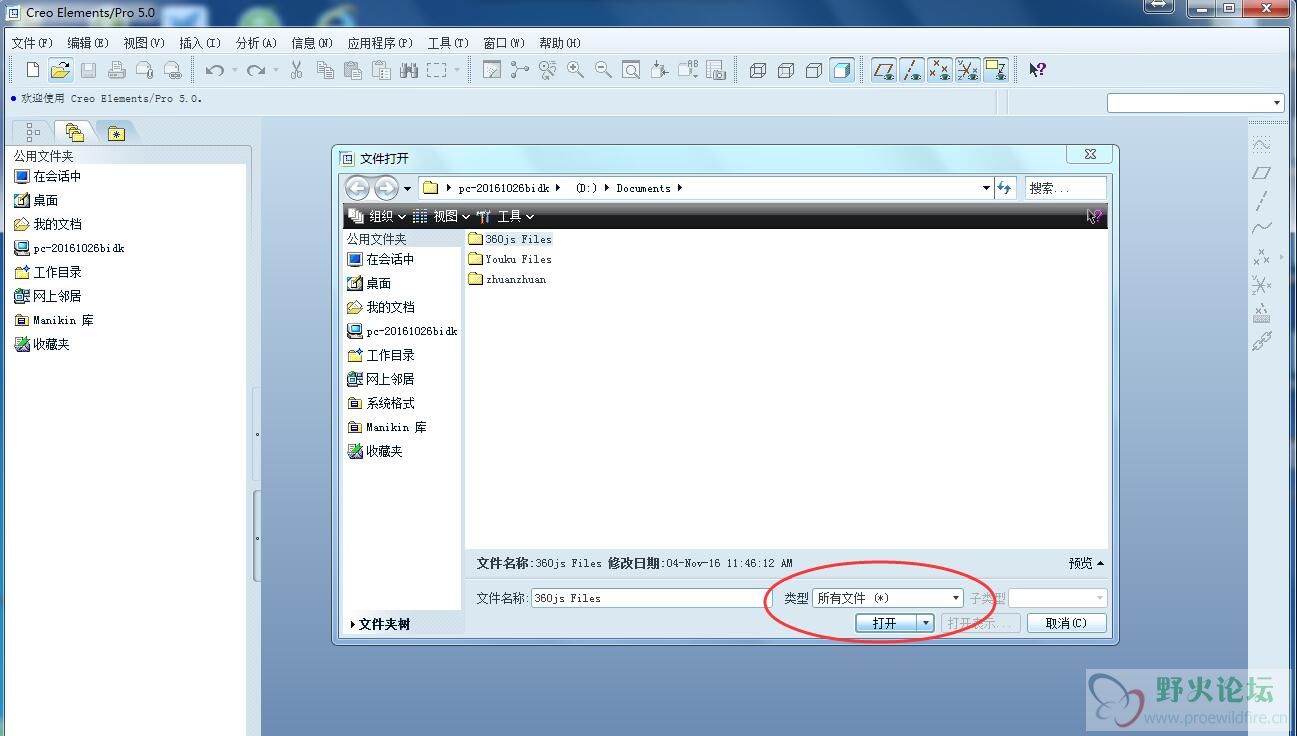Open the 组织 dropdown in the dialog
This screenshot has height=736, width=1297.
(377, 216)
